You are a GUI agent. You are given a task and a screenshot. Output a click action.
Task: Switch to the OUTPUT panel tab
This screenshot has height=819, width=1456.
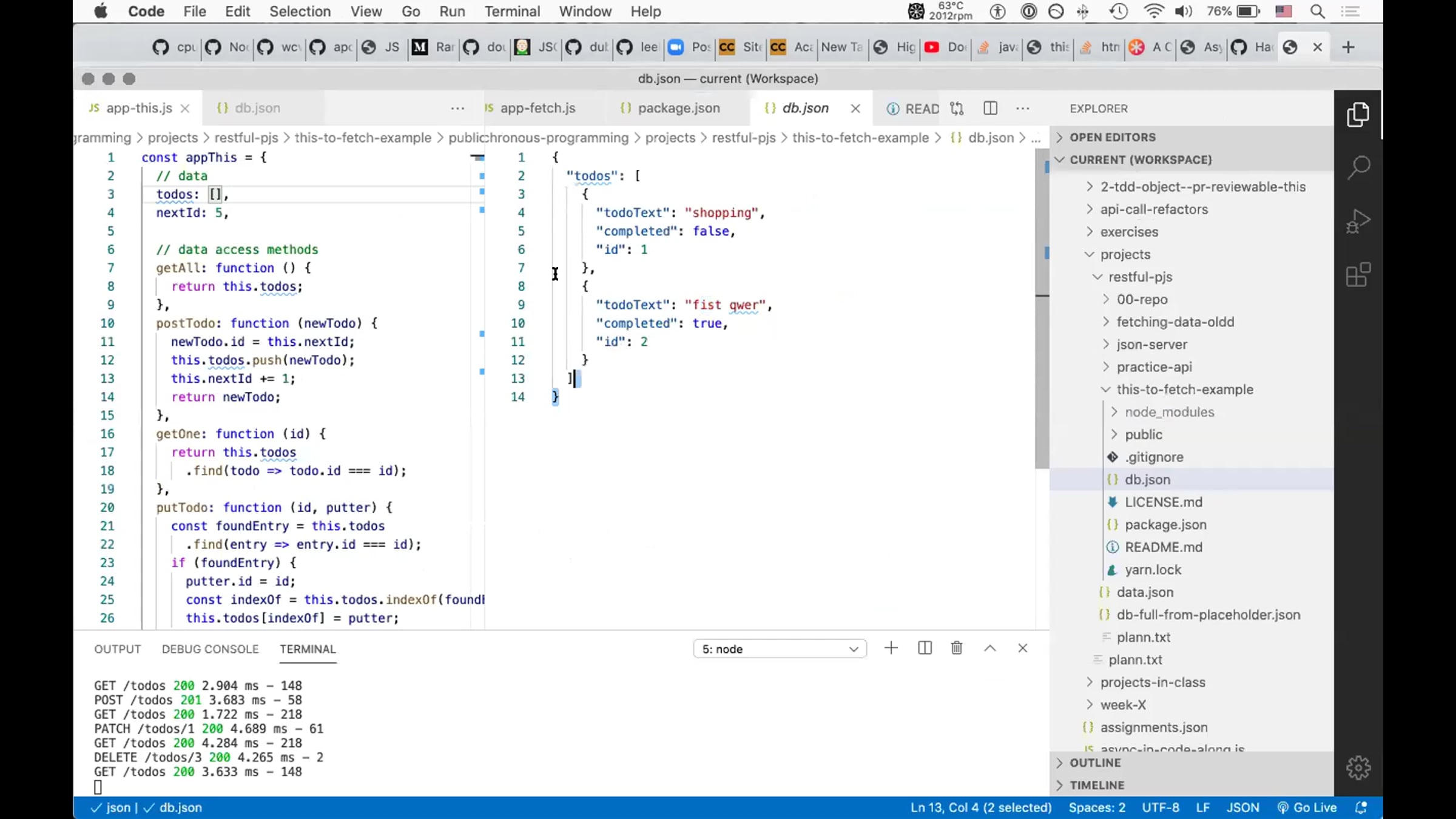pyautogui.click(x=117, y=649)
